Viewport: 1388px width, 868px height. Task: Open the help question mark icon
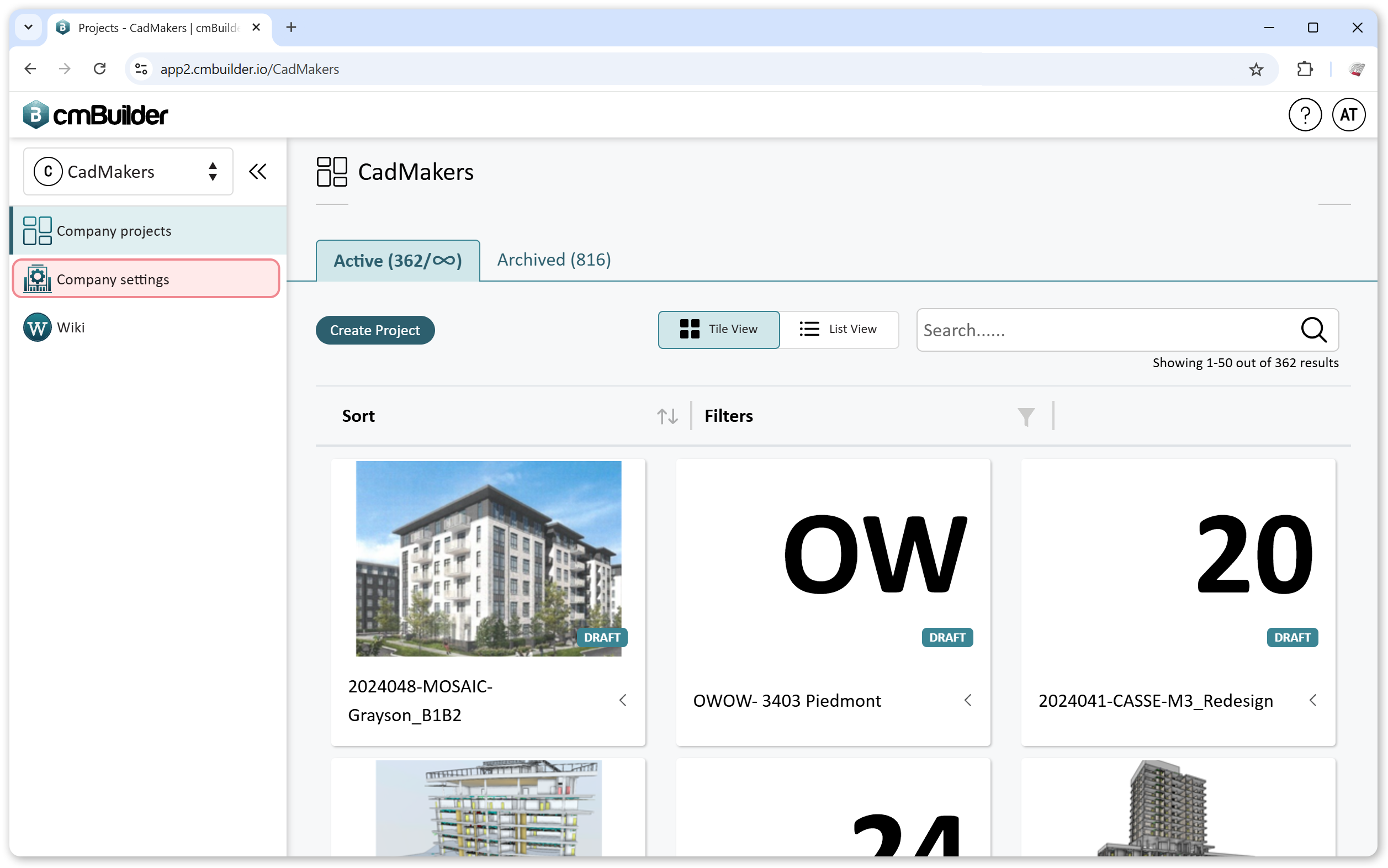pos(1304,115)
